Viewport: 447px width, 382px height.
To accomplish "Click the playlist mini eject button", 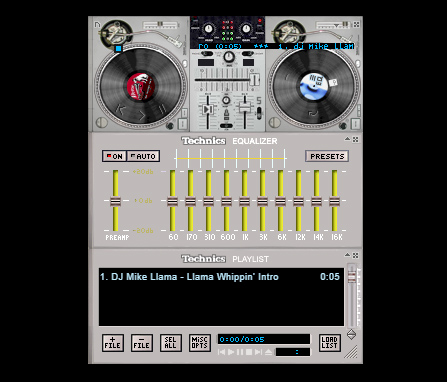I will [268, 352].
